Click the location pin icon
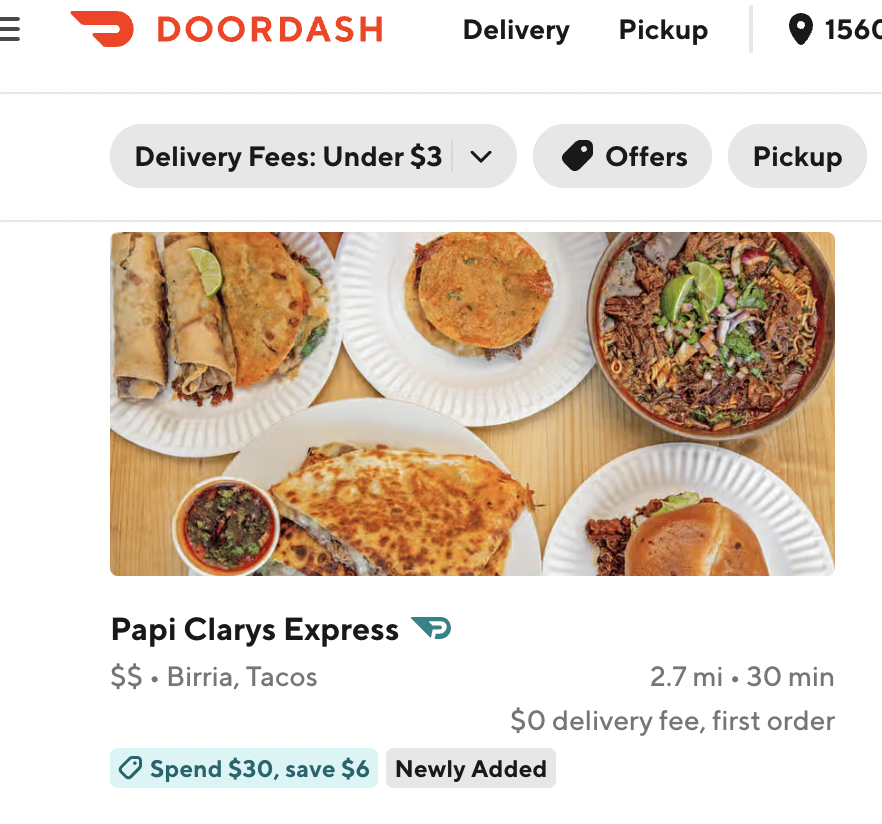882x824 pixels. click(x=800, y=29)
